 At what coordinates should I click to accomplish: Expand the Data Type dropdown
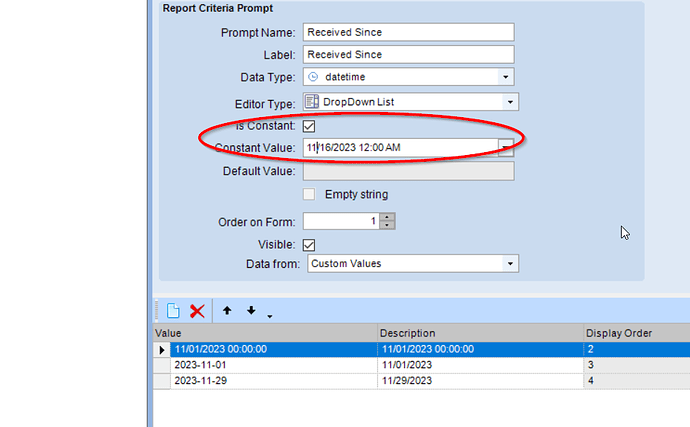(506, 77)
